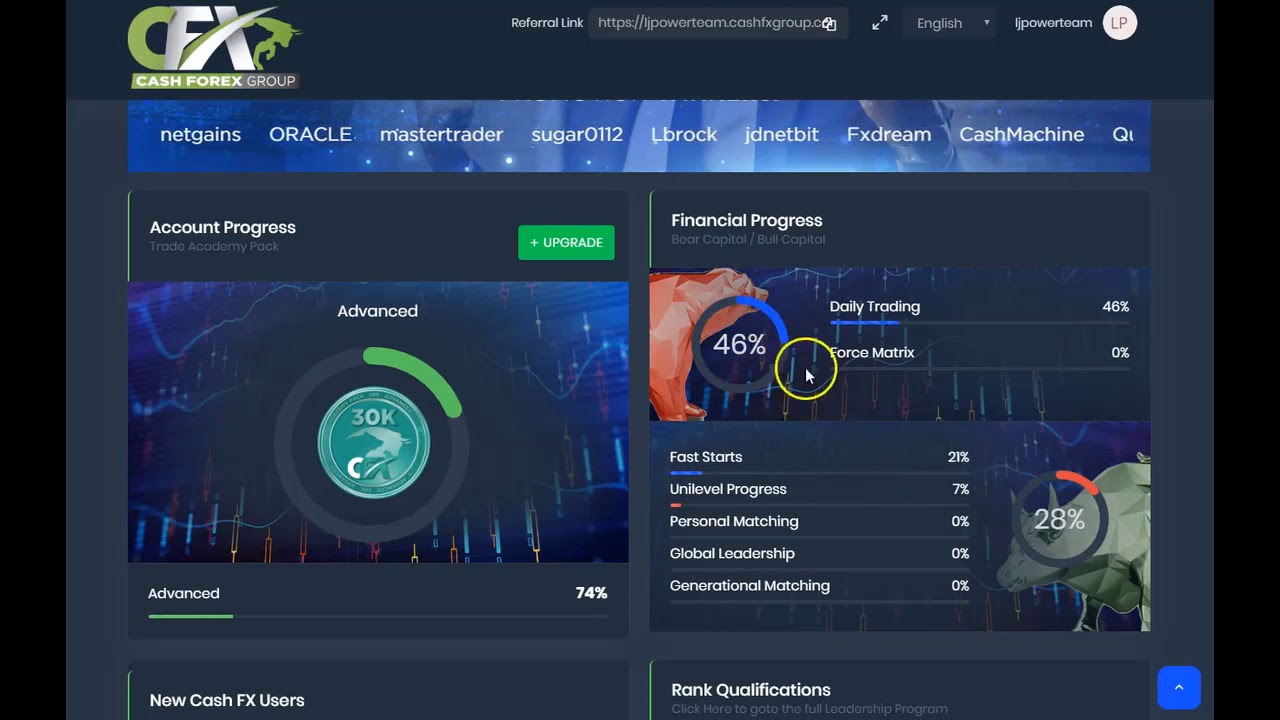Click the Referral Link label
Screen dimensions: 1280x720
pos(547,23)
